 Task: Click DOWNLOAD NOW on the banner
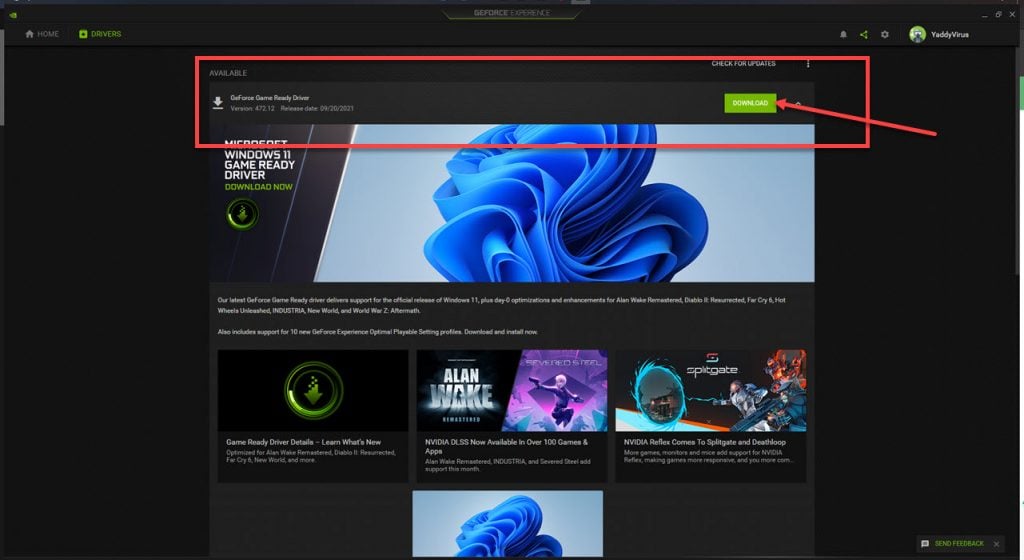click(259, 187)
